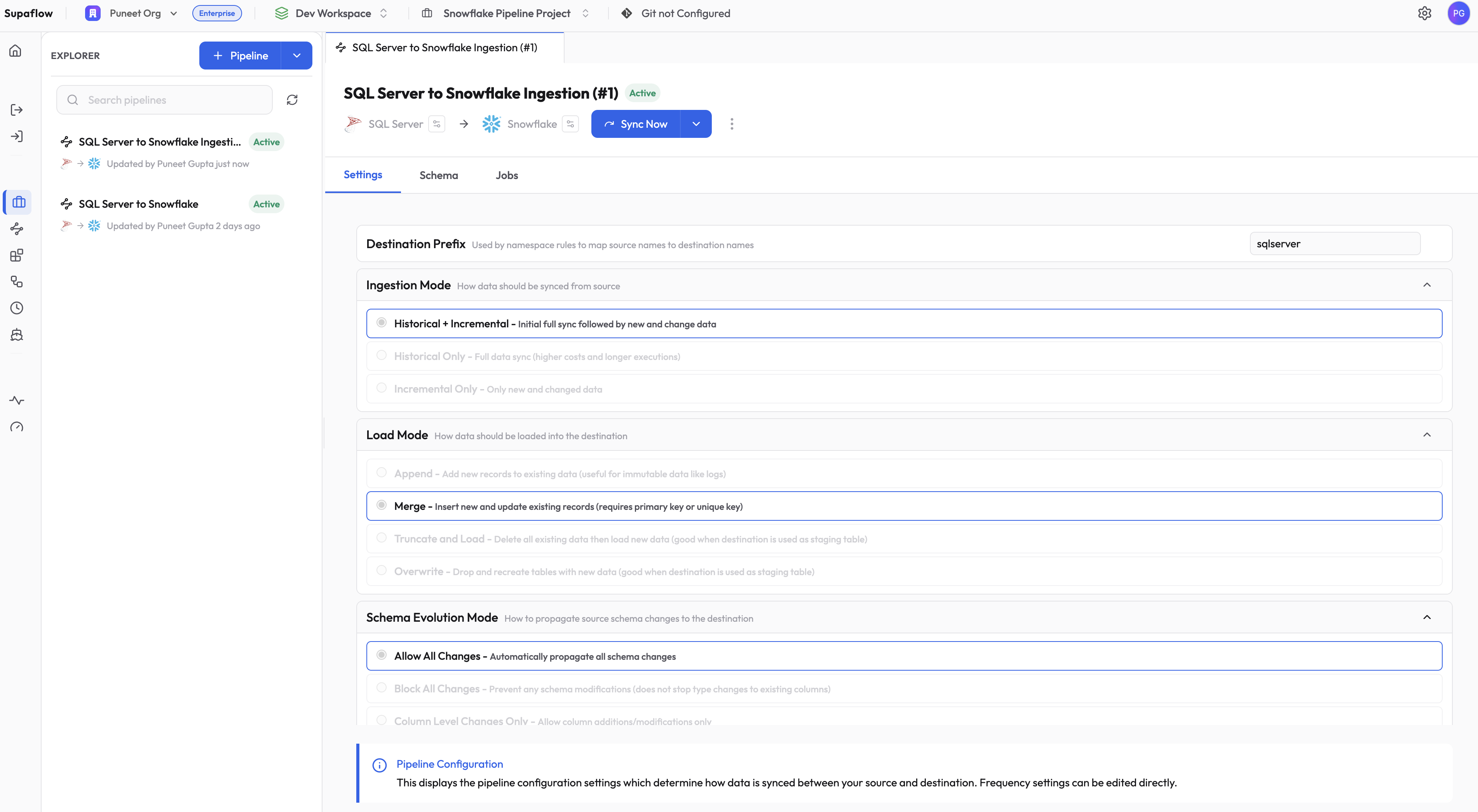1478x812 pixels.
Task: Click the SQL Server source settings icon
Action: tap(437, 124)
